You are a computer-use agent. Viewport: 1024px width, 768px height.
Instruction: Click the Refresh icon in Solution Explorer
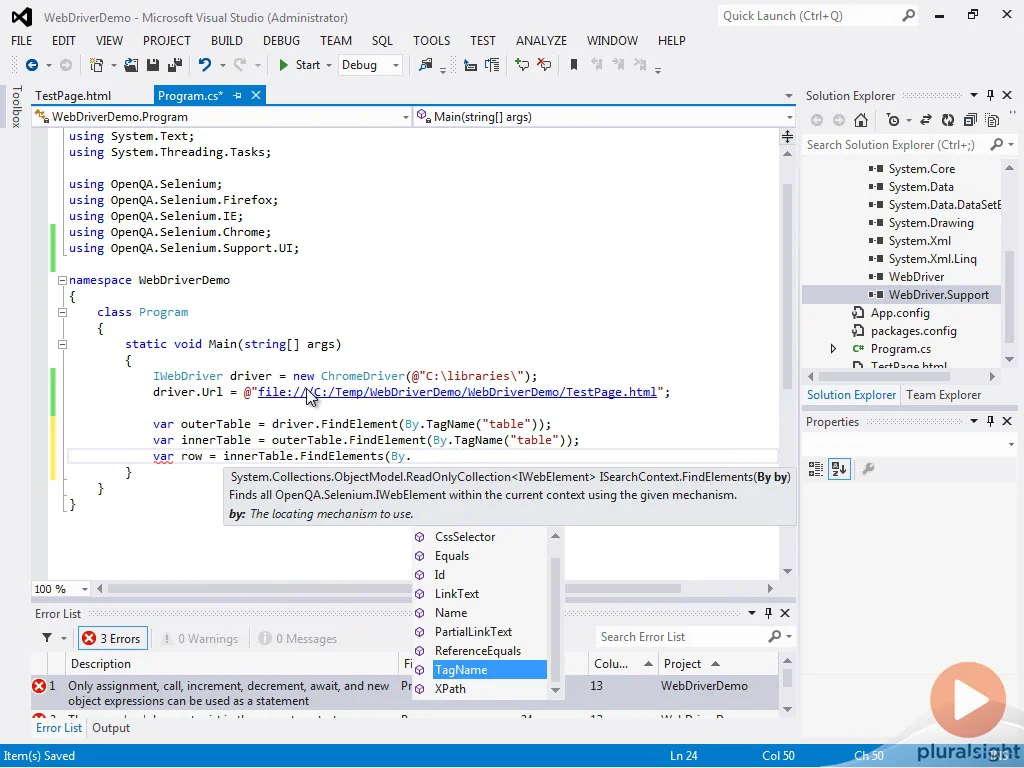click(x=948, y=120)
